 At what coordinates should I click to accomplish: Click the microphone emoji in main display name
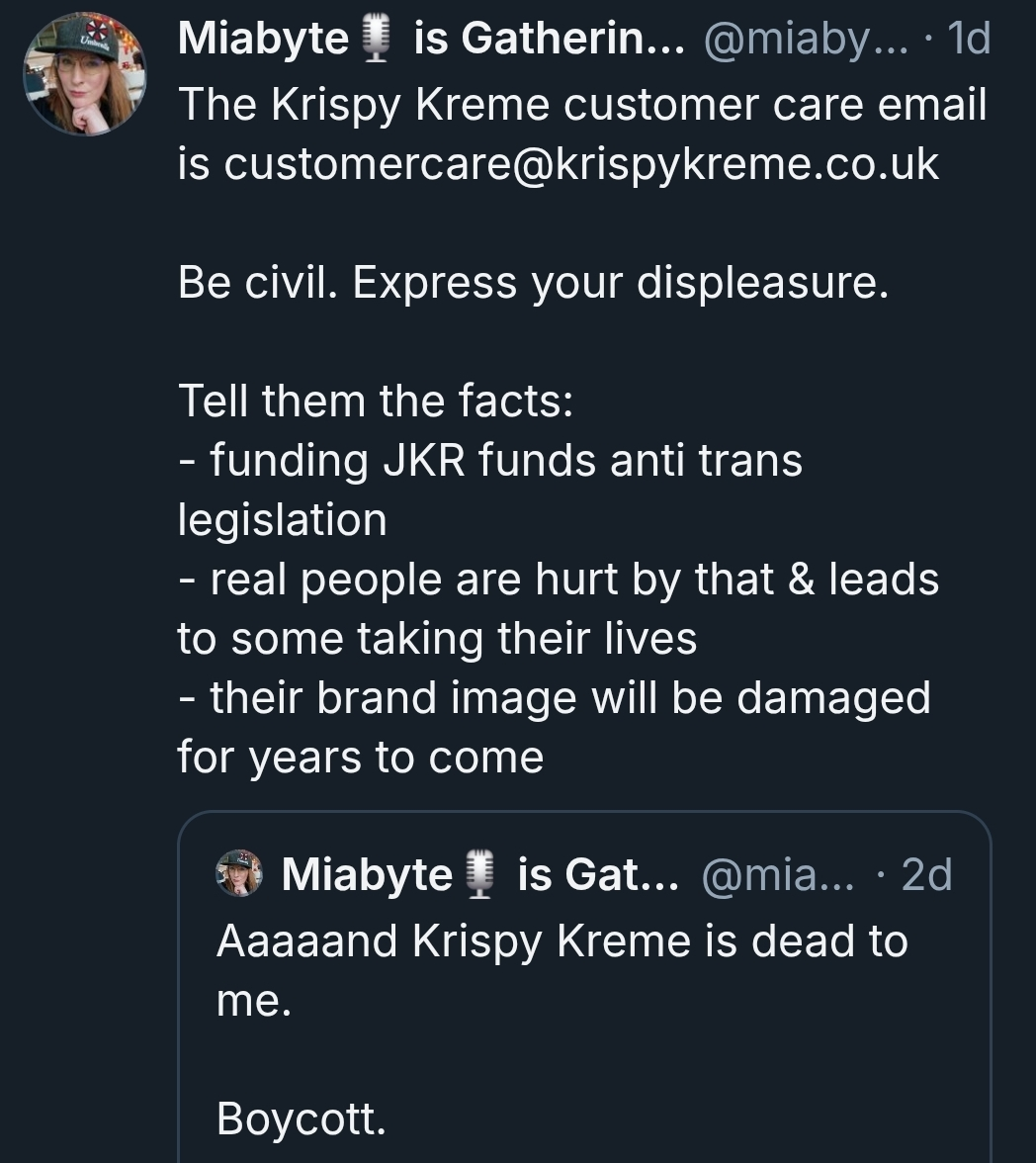pyautogui.click(x=378, y=40)
